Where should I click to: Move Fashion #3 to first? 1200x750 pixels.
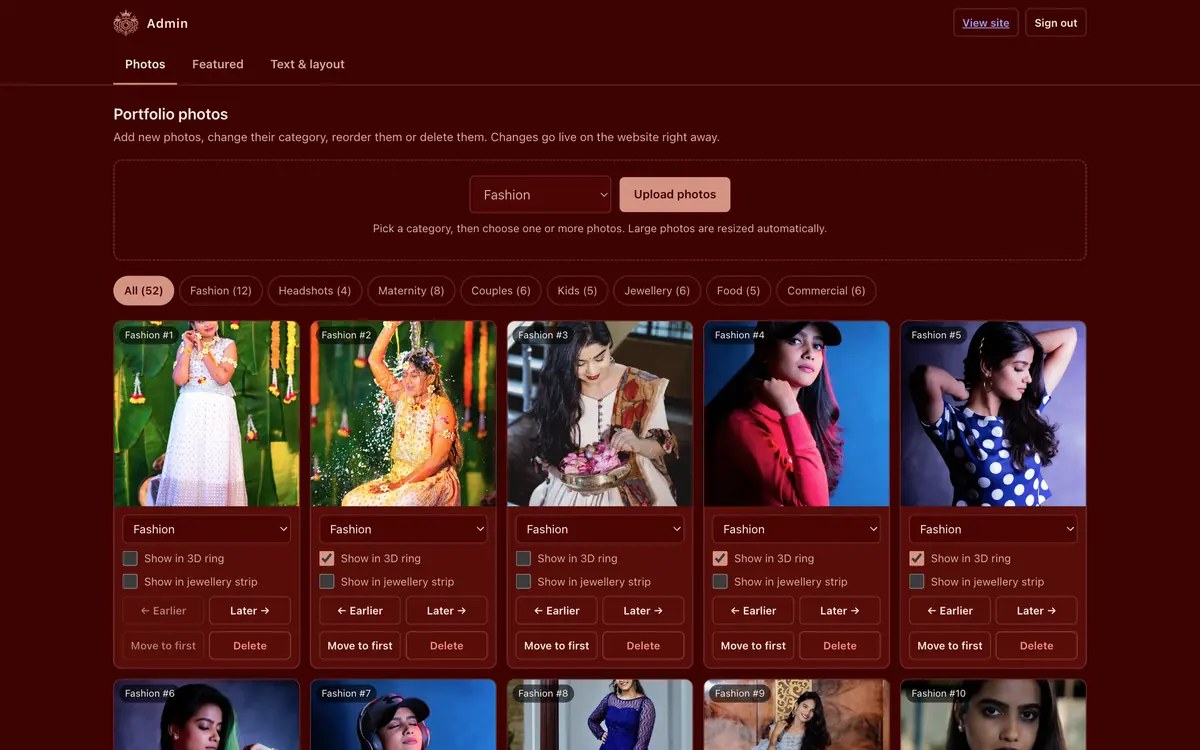point(557,646)
